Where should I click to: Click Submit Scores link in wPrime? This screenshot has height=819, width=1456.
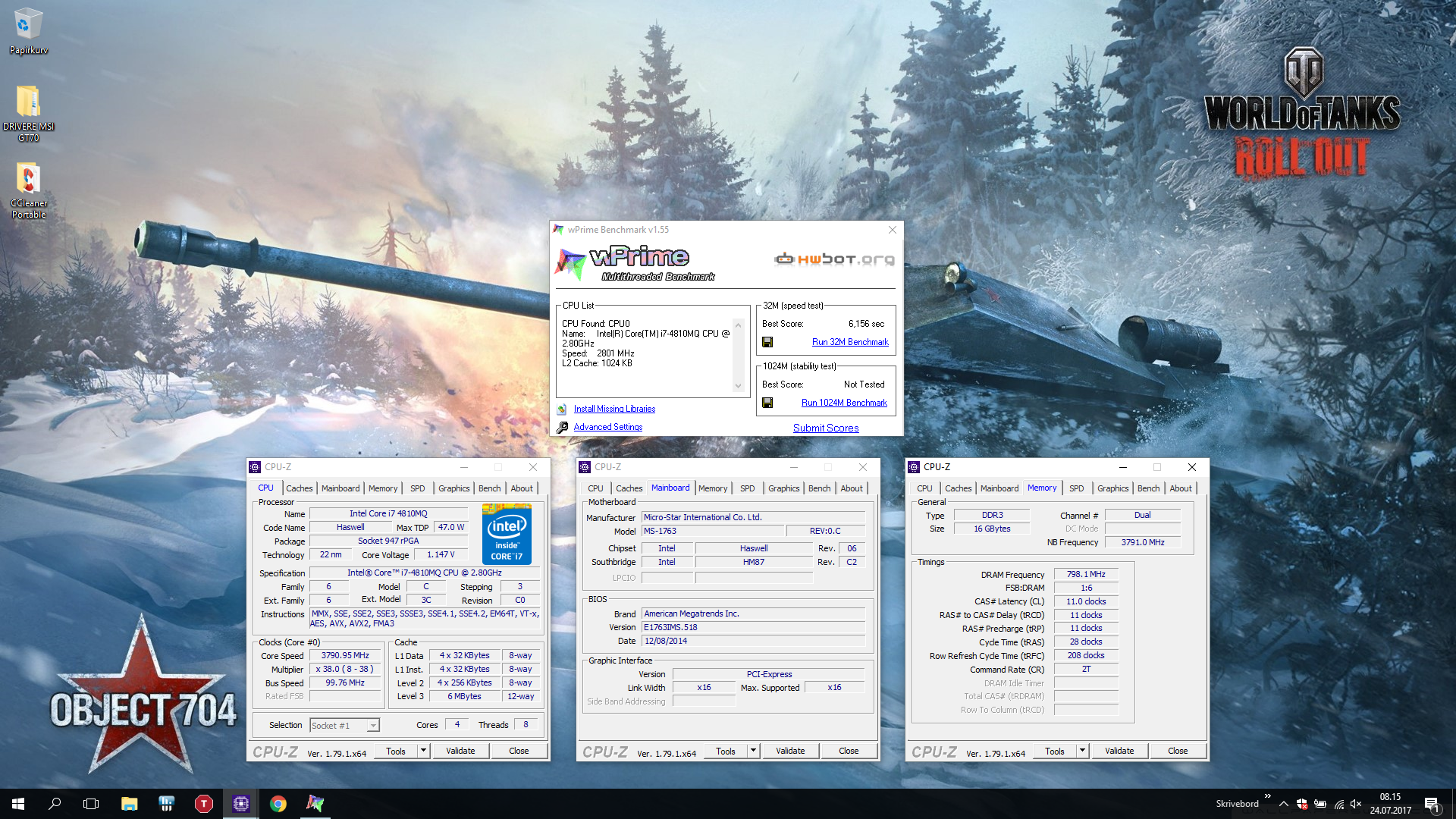[x=826, y=428]
